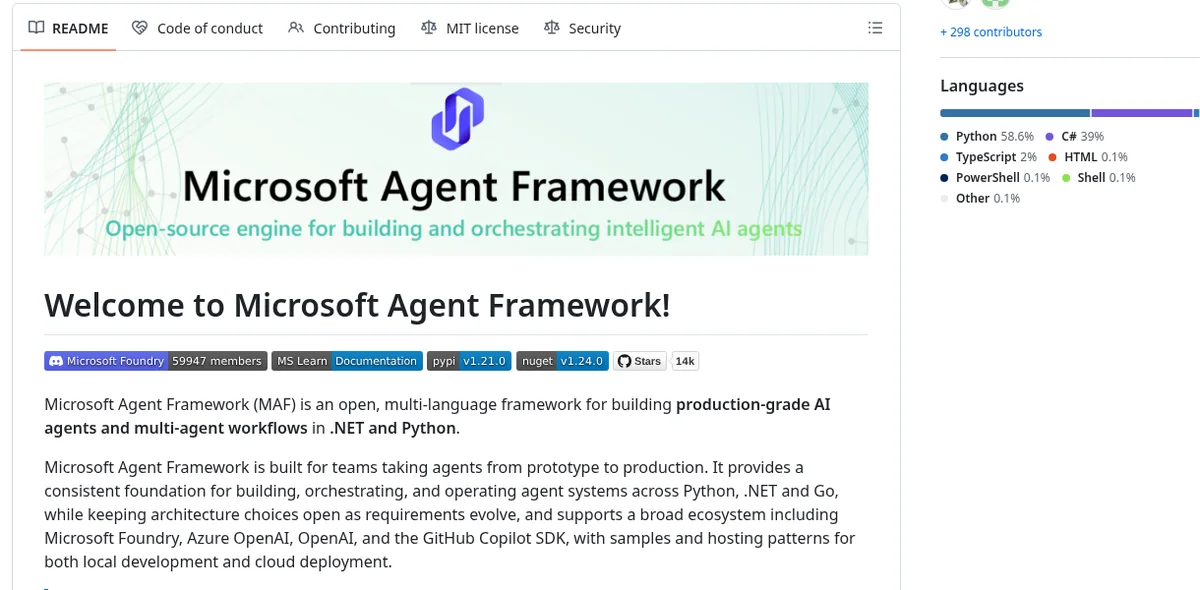
Task: Open the README outline list icon
Action: point(875,28)
